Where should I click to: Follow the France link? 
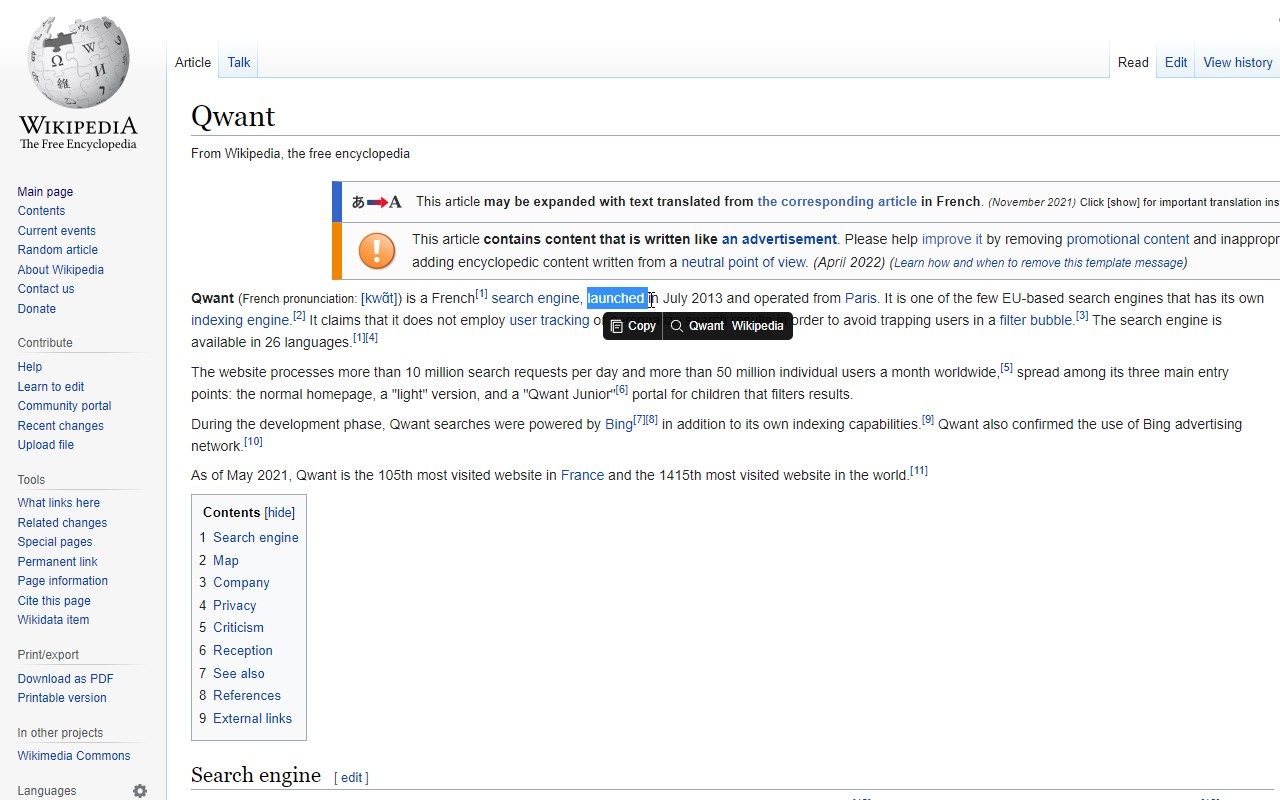(582, 476)
